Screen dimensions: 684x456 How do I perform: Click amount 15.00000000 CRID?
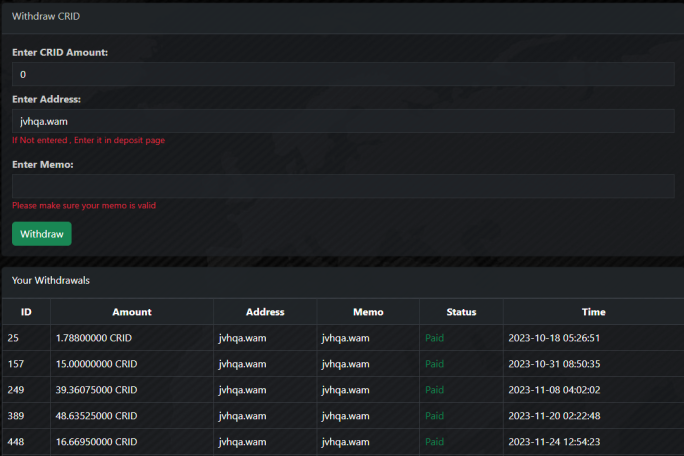pos(96,364)
